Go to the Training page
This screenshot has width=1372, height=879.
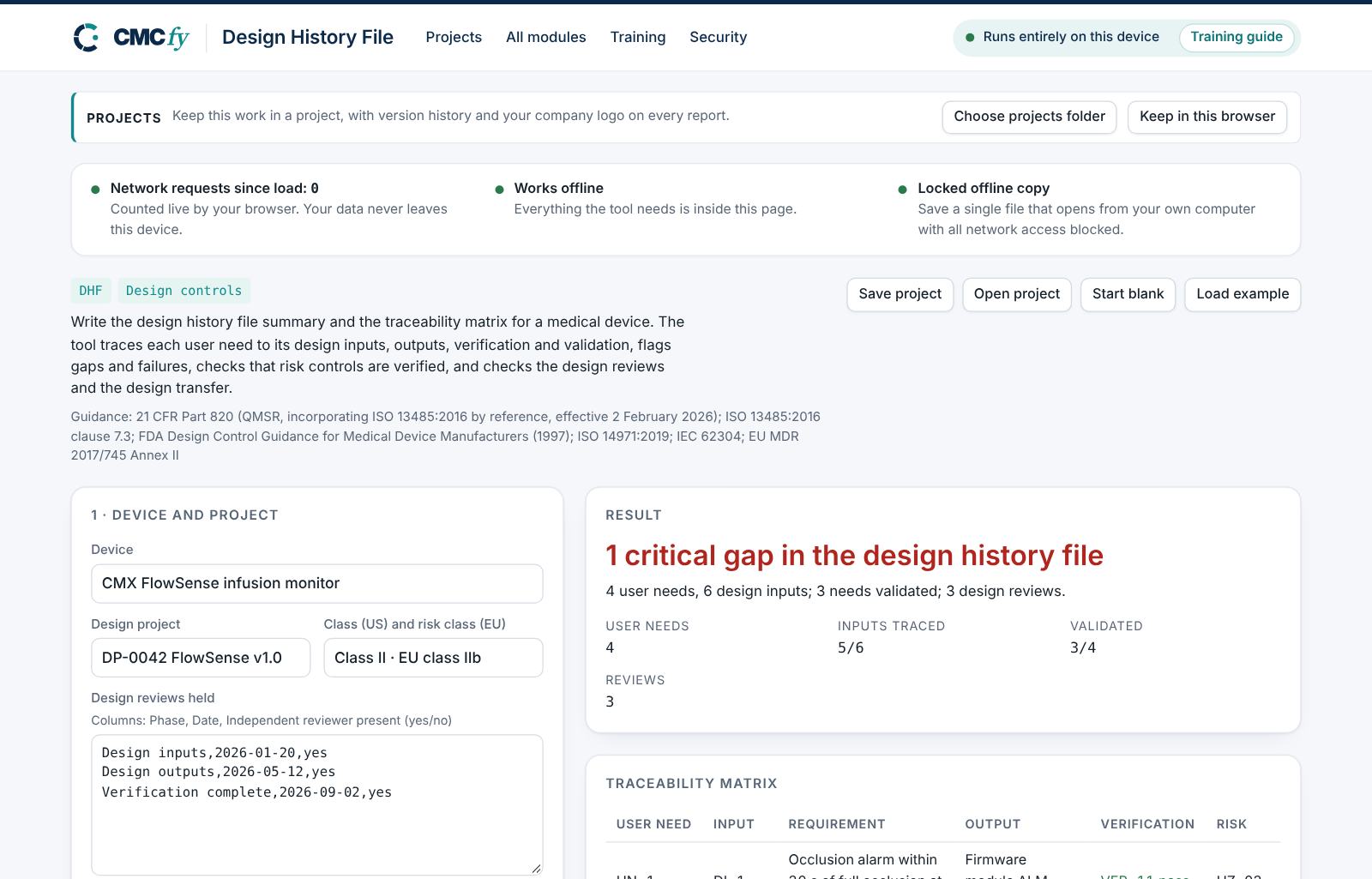pos(638,37)
